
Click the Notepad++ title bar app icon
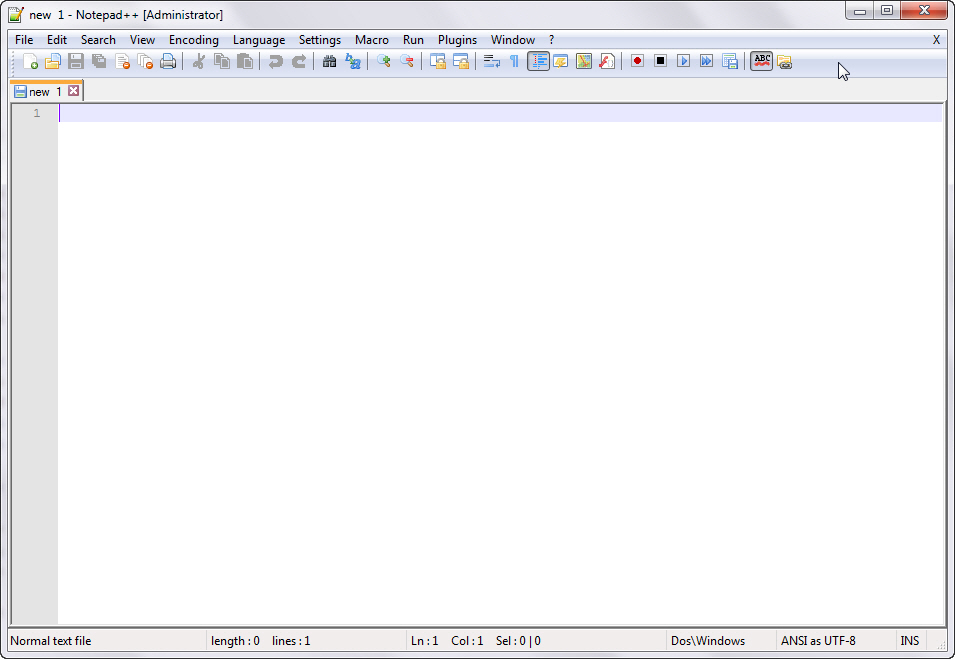(15, 14)
